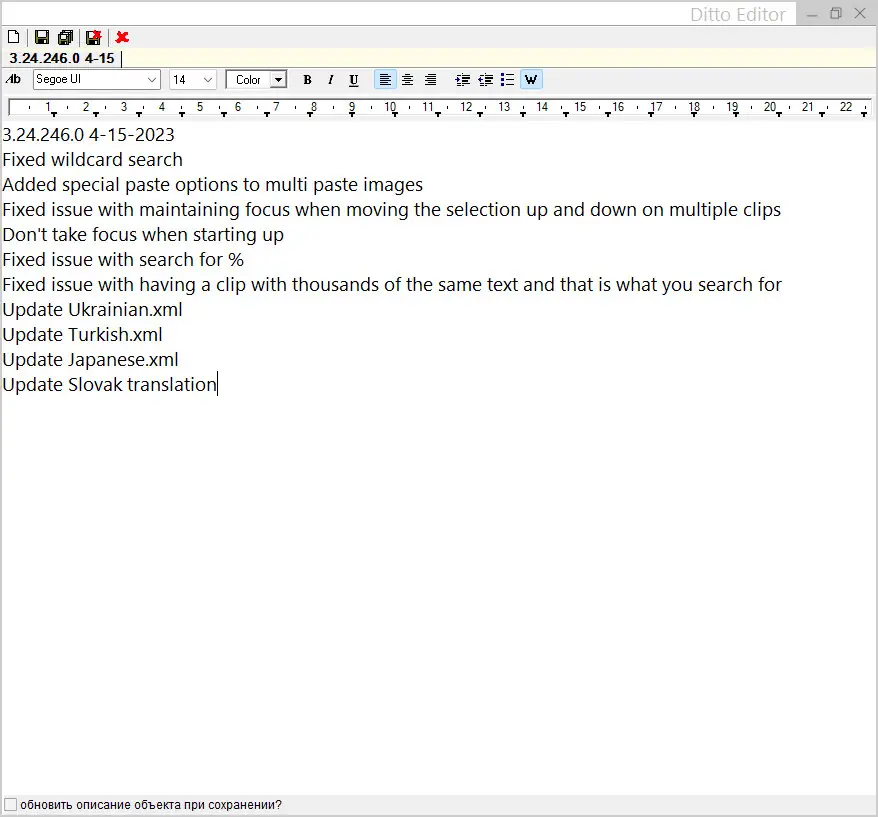Click the Save and Close icon
Screen dimensions: 878x817
point(94,38)
